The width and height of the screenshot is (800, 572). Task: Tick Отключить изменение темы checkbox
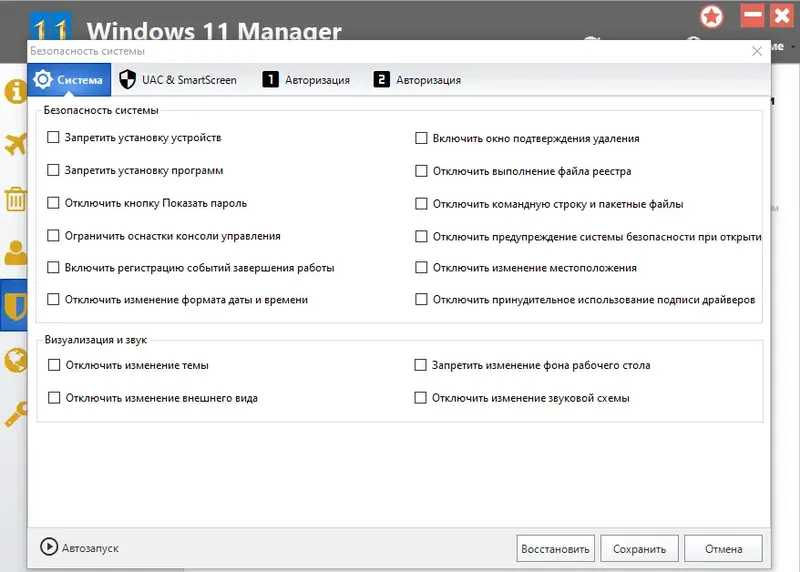54,366
